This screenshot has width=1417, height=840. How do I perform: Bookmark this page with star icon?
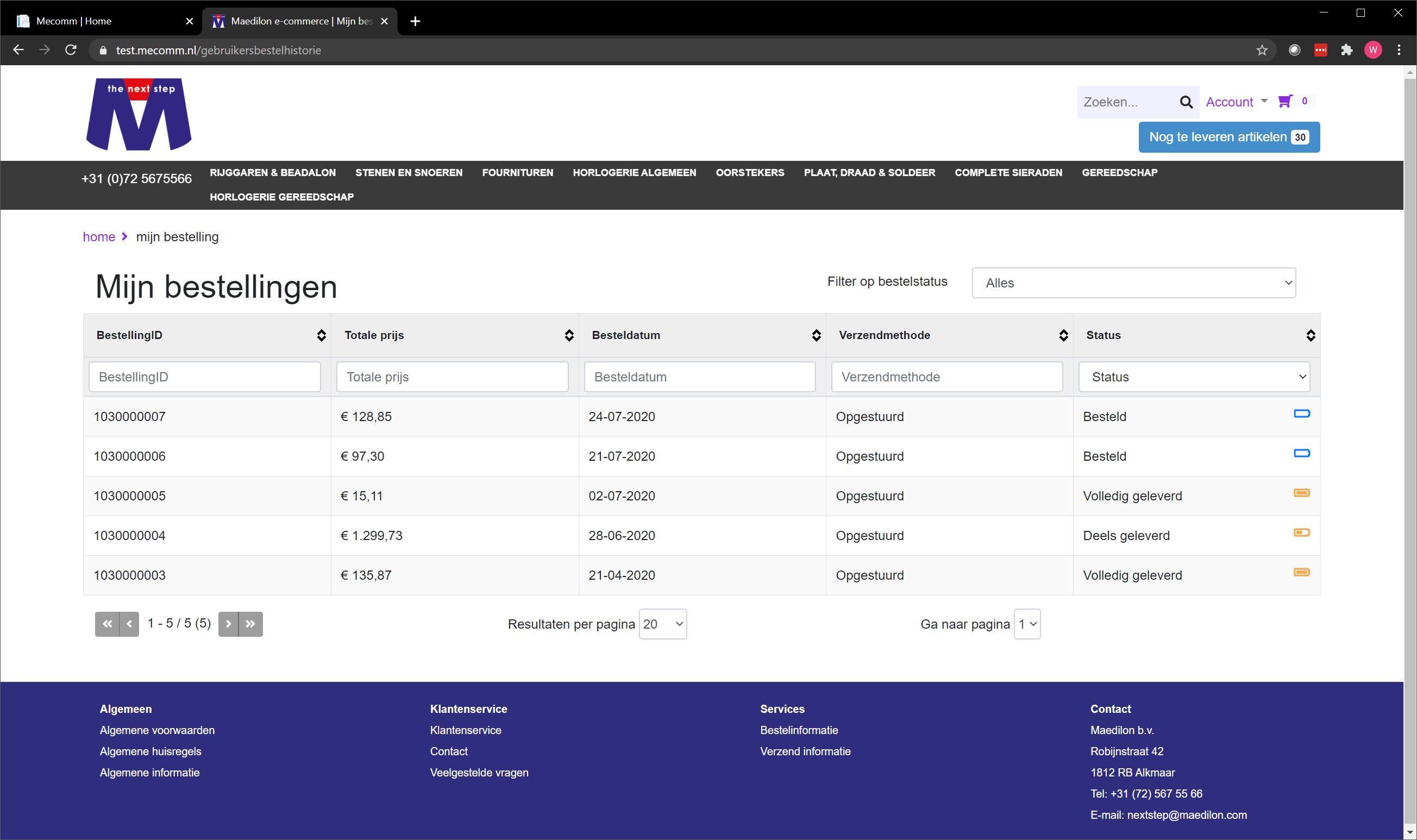pyautogui.click(x=1262, y=51)
